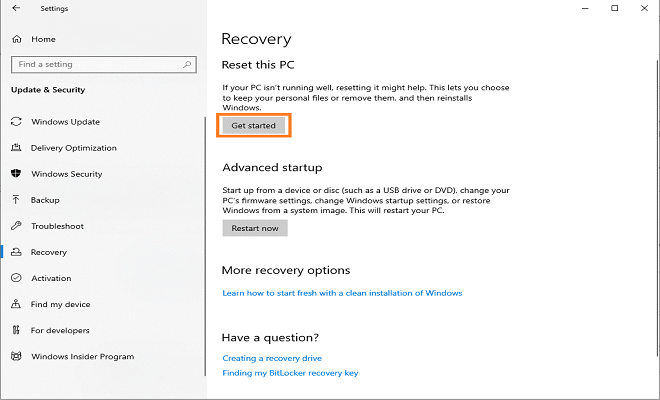Click the For developers icon
This screenshot has height=400, width=660.
tap(16, 330)
